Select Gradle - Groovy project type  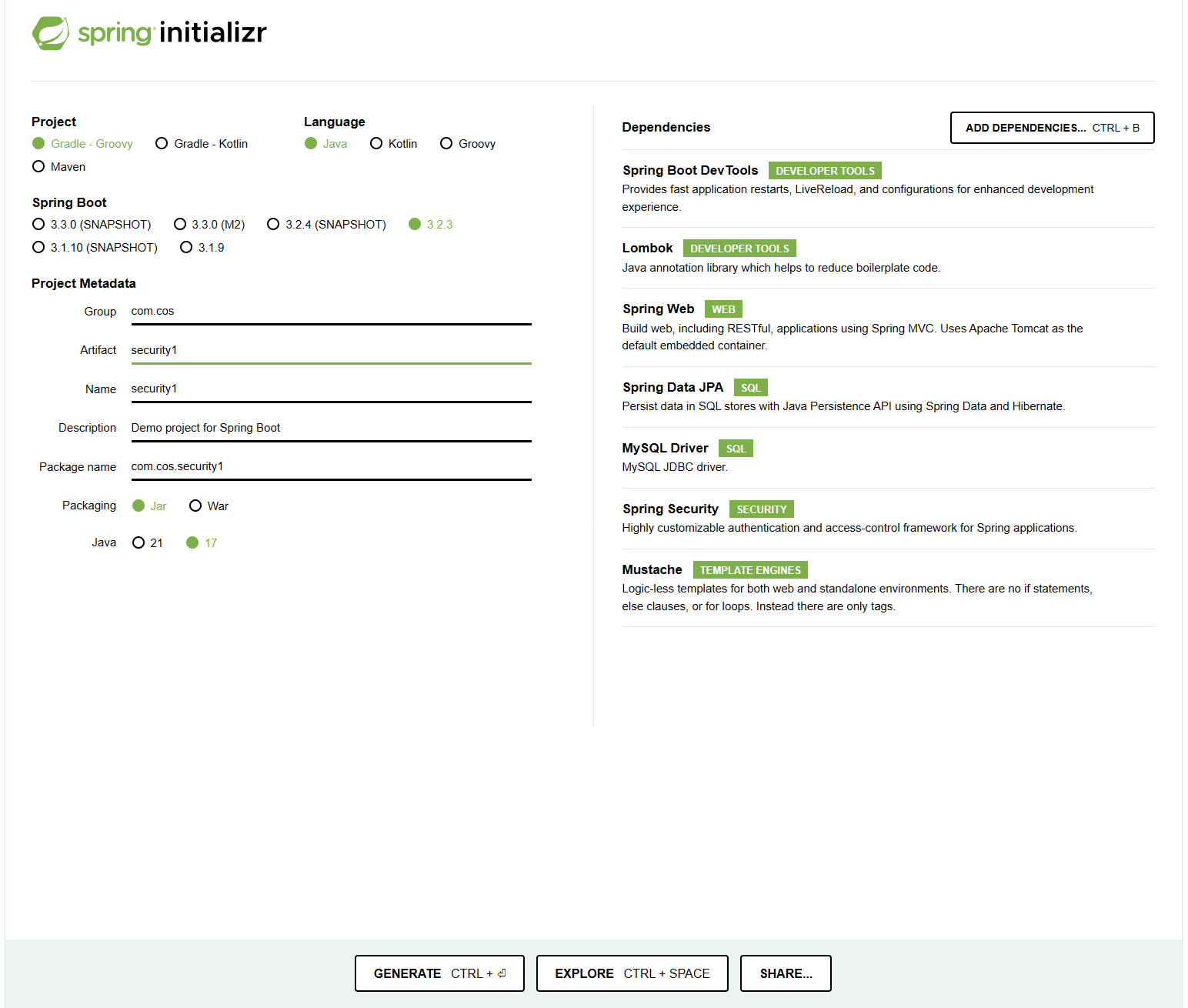[82, 144]
